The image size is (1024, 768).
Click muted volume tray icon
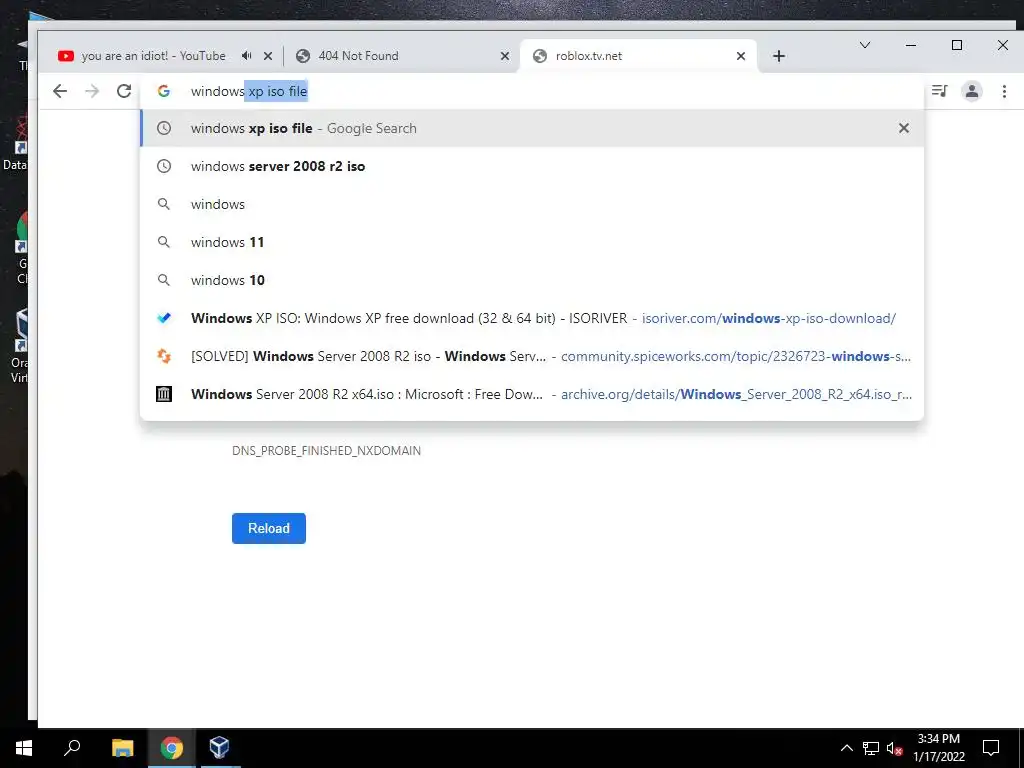894,748
